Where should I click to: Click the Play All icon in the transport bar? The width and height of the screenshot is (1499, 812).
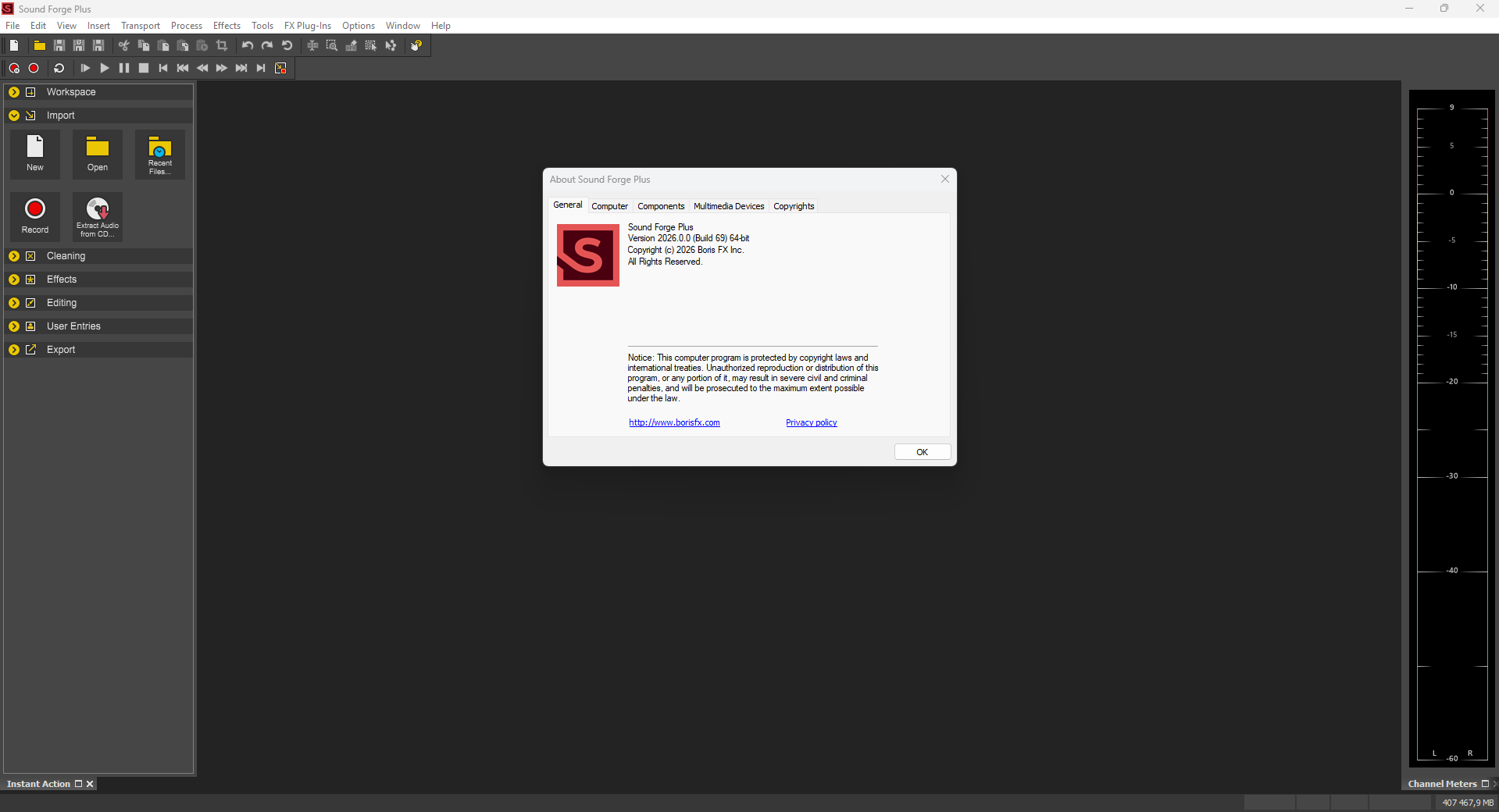(x=85, y=68)
